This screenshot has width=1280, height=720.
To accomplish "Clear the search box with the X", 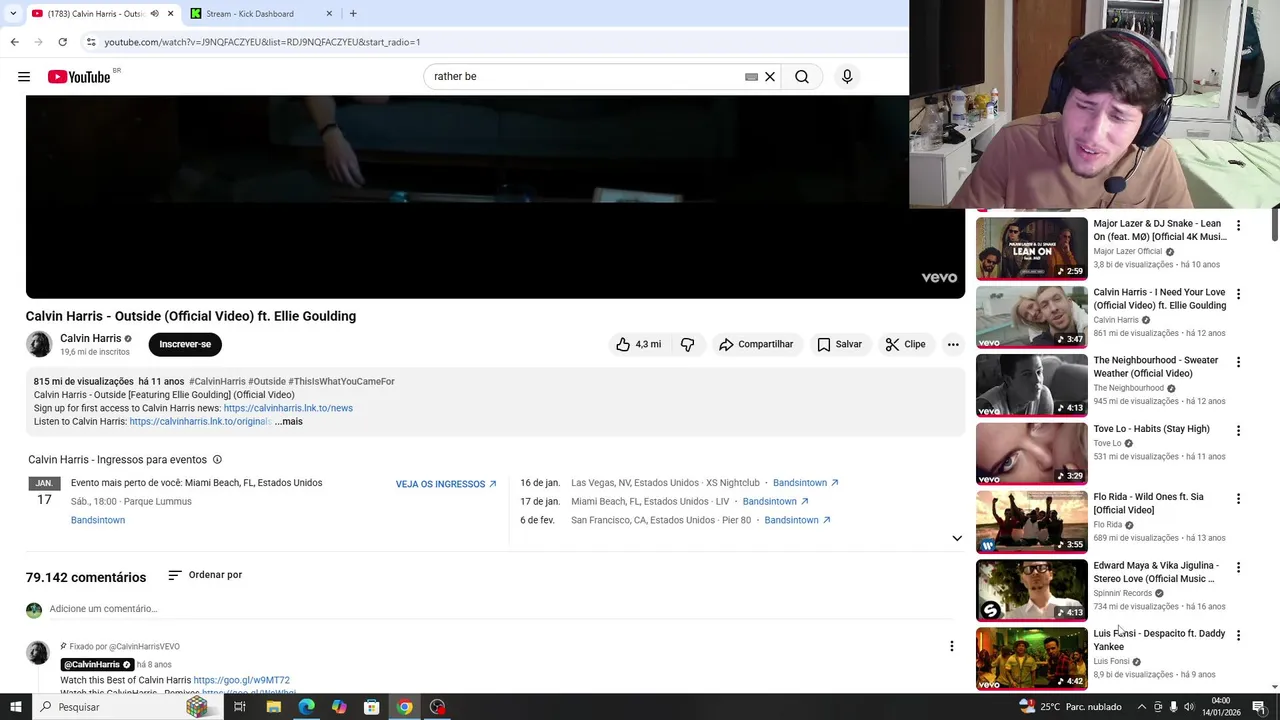I will coord(770,77).
